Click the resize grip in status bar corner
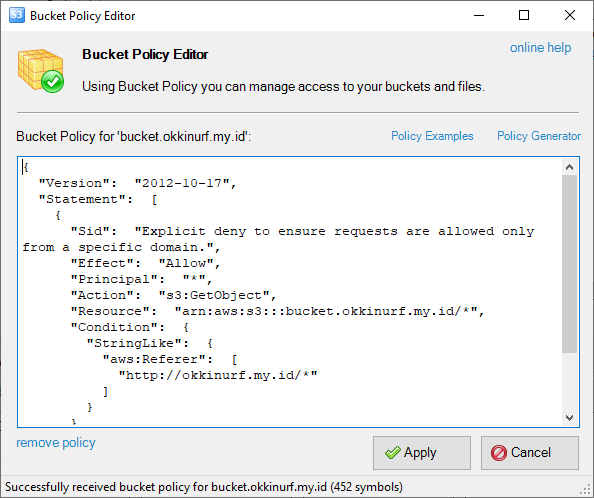This screenshot has width=594, height=498. [586, 490]
